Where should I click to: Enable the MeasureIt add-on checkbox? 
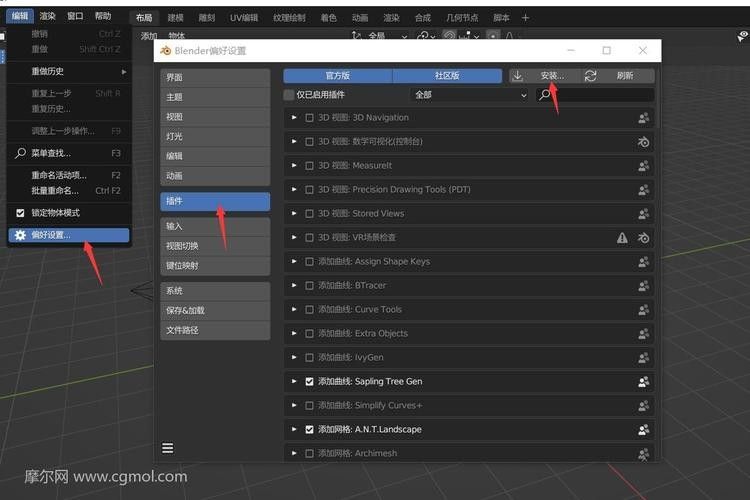(309, 166)
